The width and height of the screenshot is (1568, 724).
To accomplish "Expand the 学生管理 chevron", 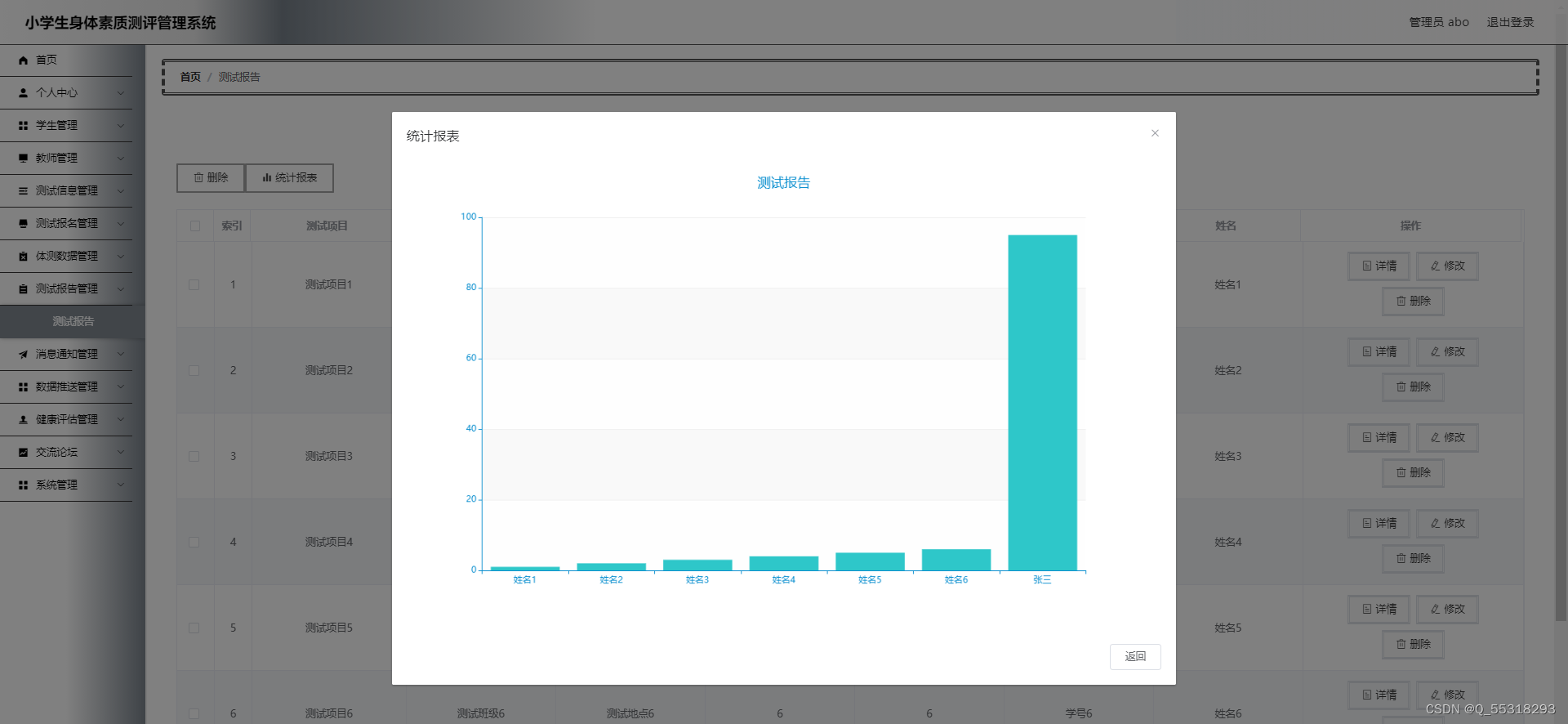I will pos(121,126).
